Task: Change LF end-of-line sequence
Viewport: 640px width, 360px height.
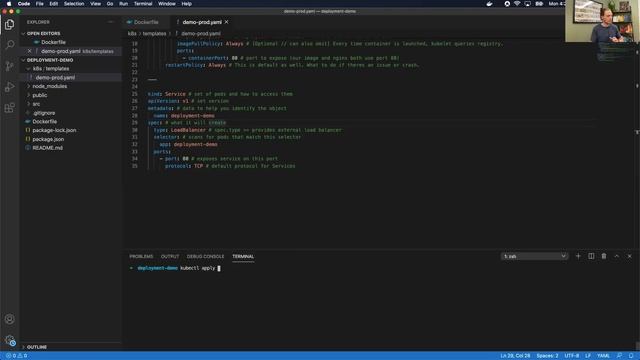Action: point(588,356)
